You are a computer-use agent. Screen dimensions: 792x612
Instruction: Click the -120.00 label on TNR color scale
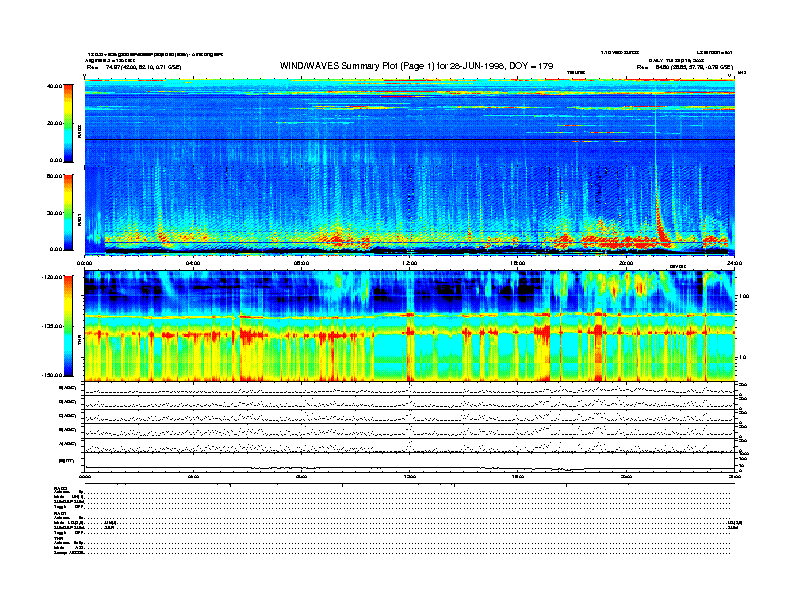coord(52,277)
